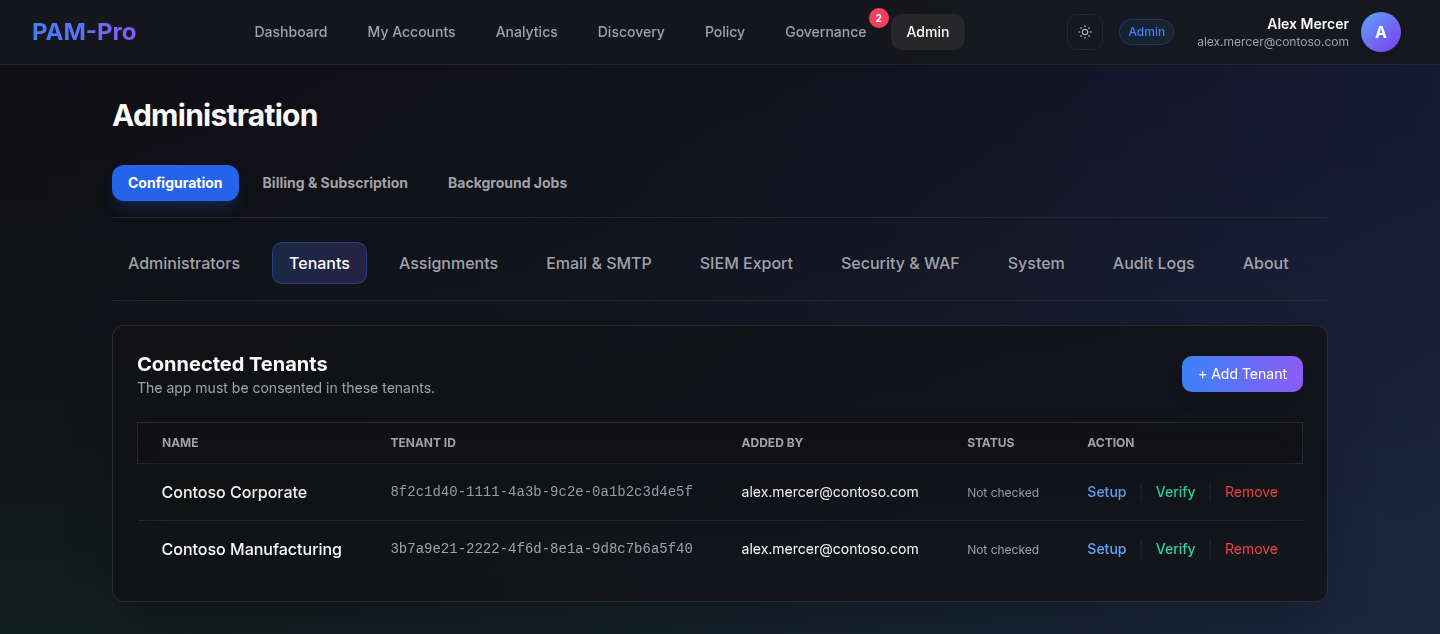Select the Tenants sub-tab

click(x=320, y=263)
